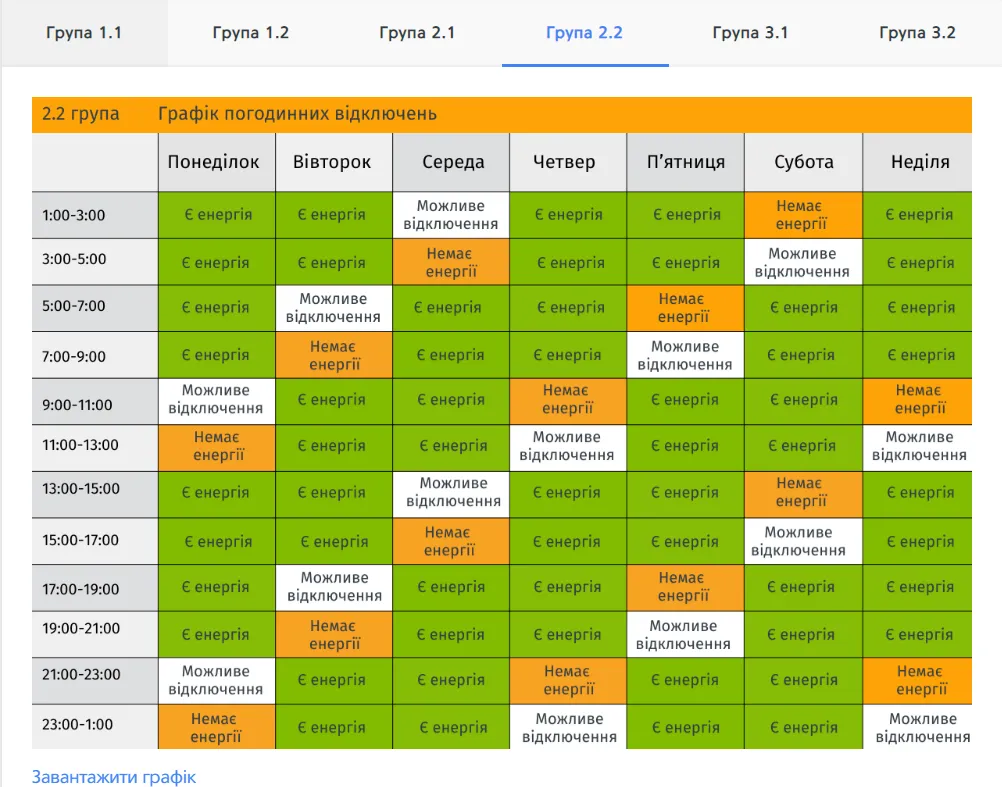Select the Група 2.1 tab
1002x787 pixels.
(x=417, y=33)
